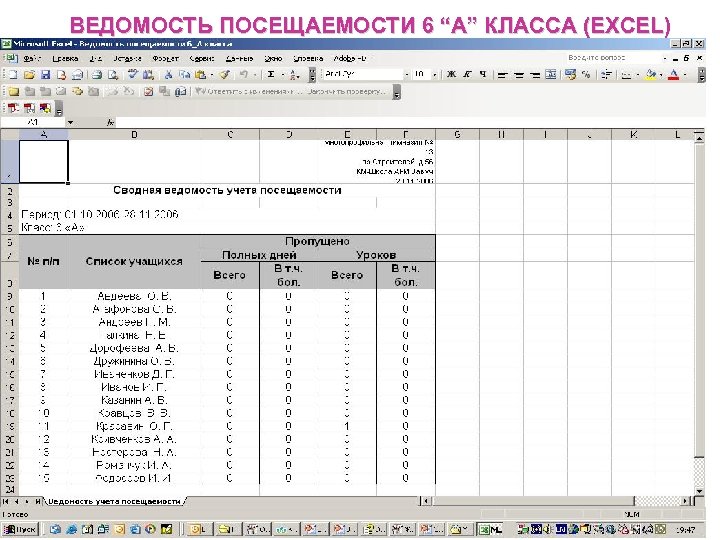Screen dimensions: 720x540
Task: Open the Сервис menu
Action: tap(202, 58)
